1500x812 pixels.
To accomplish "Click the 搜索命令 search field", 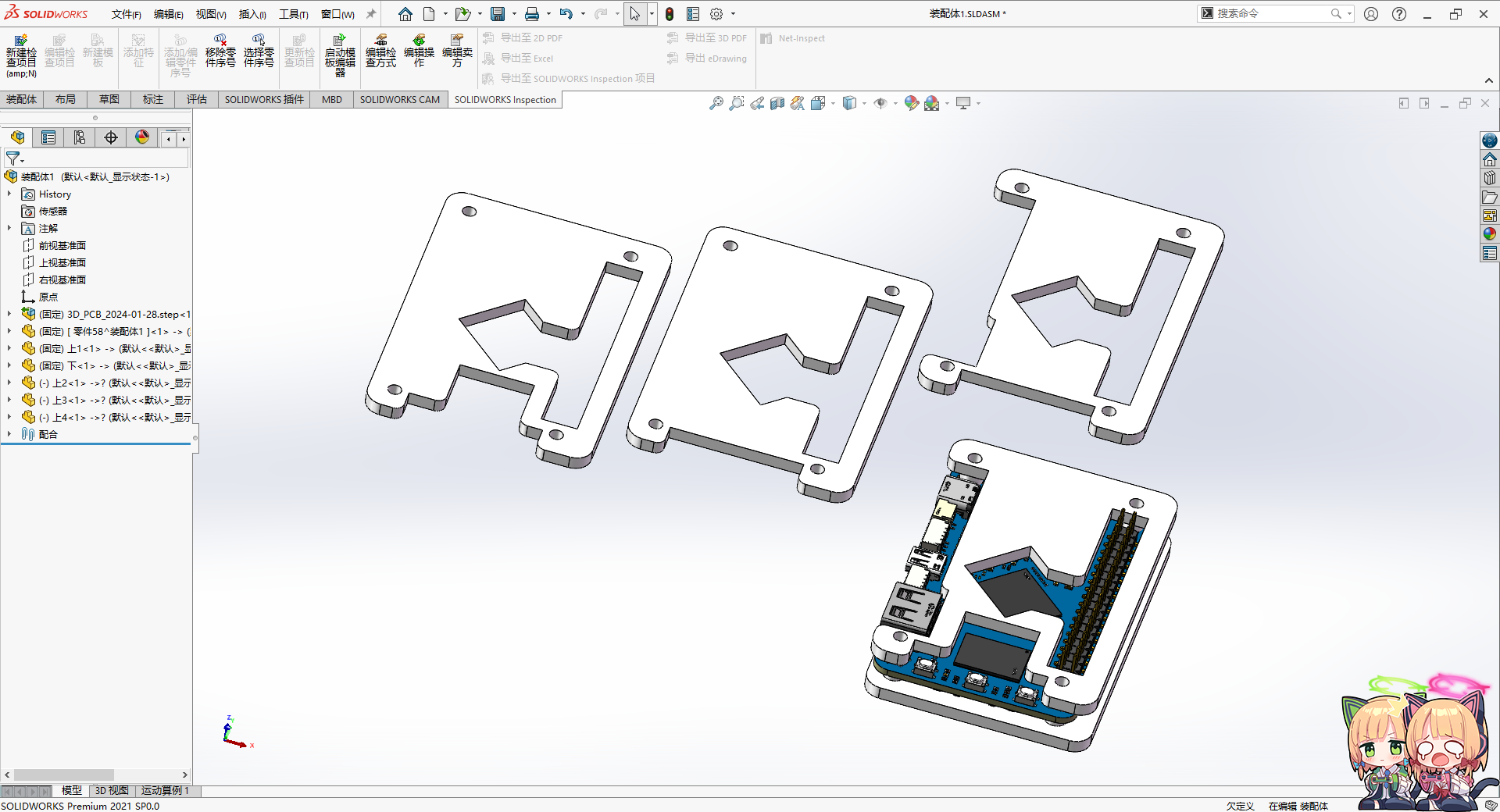I will 1271,13.
